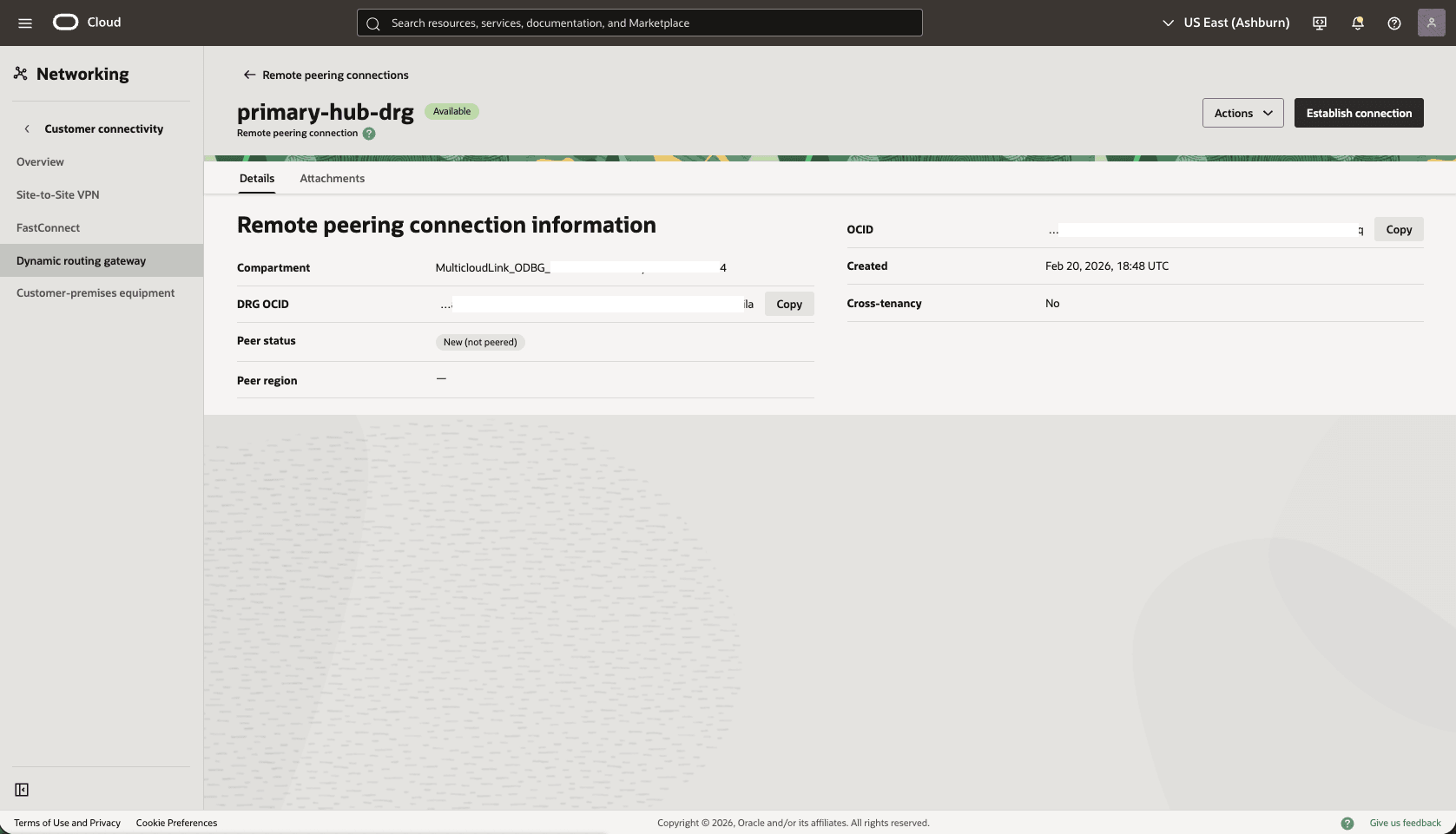Image resolution: width=1456 pixels, height=834 pixels.
Task: Click the Establish connection button
Action: point(1359,113)
